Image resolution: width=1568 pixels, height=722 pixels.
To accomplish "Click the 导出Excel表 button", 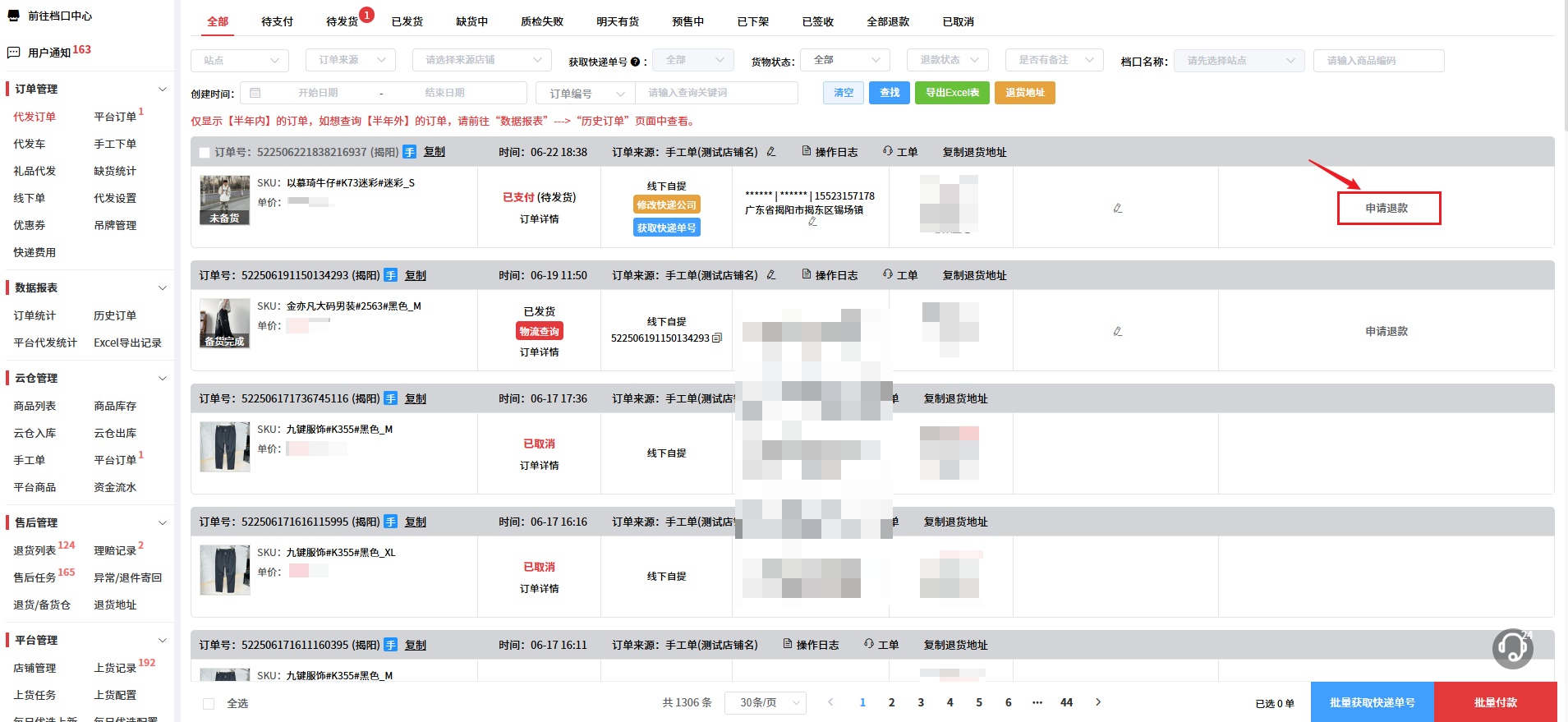I will click(952, 93).
